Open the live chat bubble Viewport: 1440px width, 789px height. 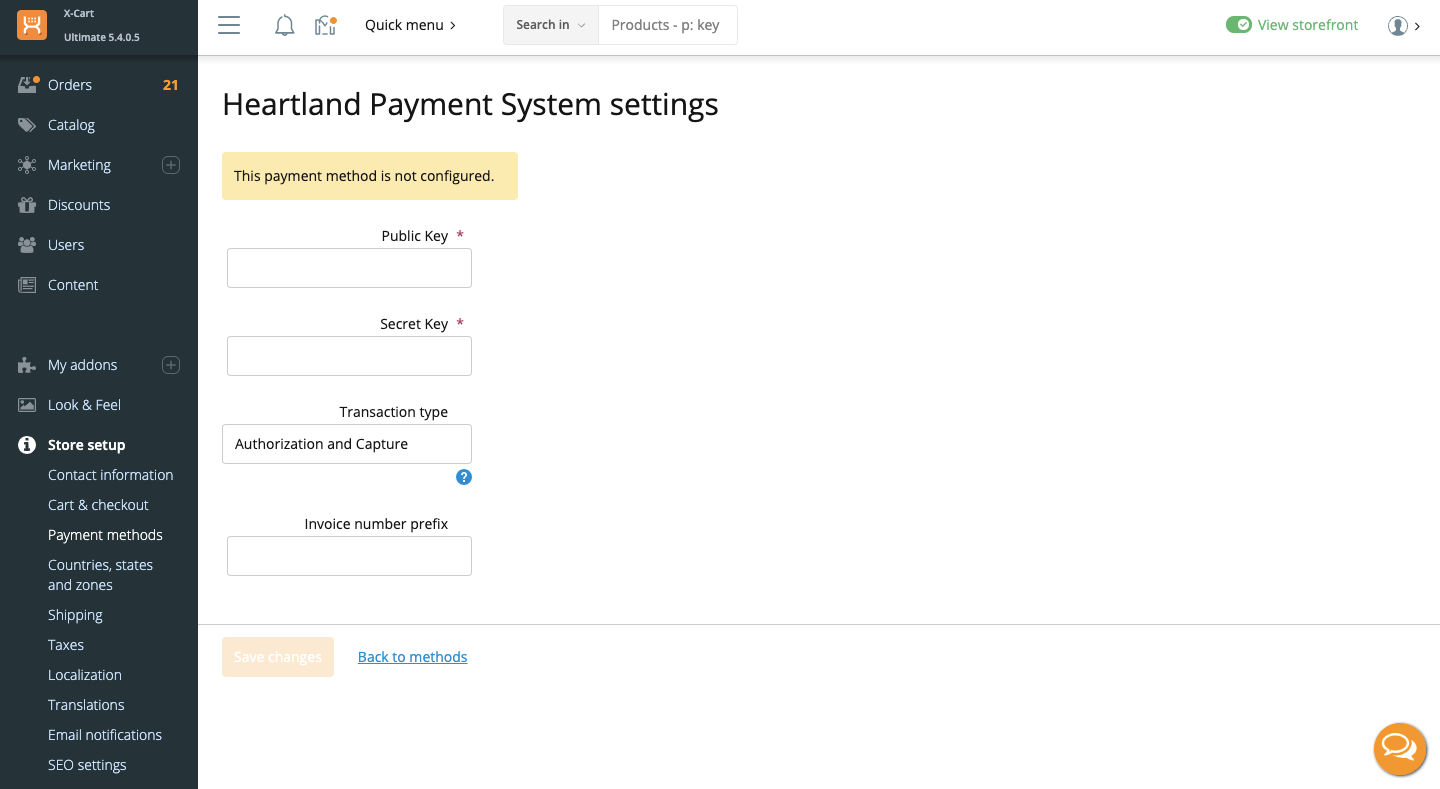click(x=1399, y=748)
